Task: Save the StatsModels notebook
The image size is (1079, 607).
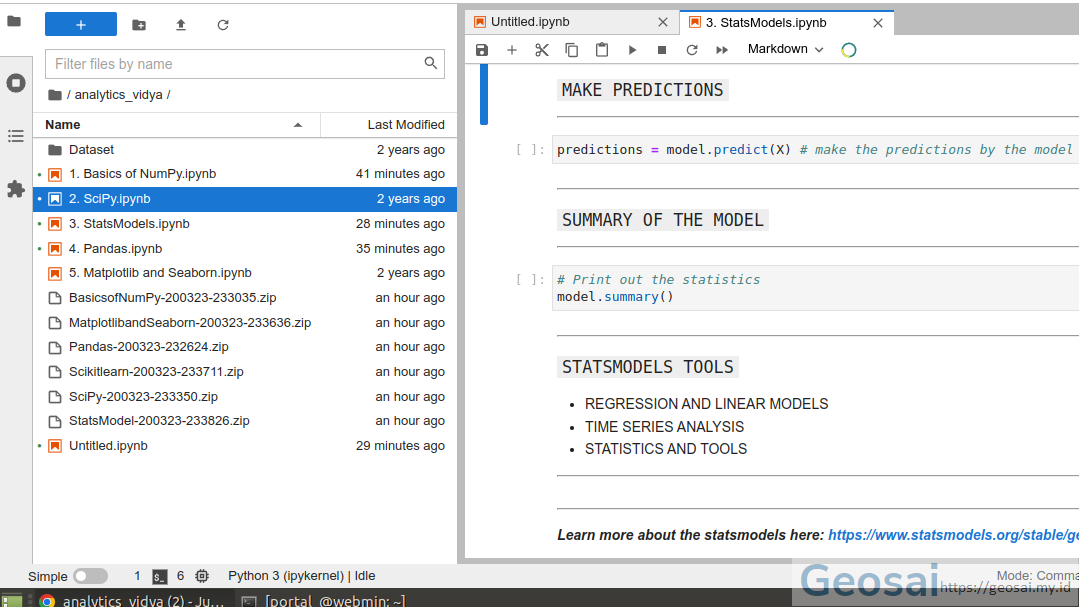Action: click(x=482, y=49)
